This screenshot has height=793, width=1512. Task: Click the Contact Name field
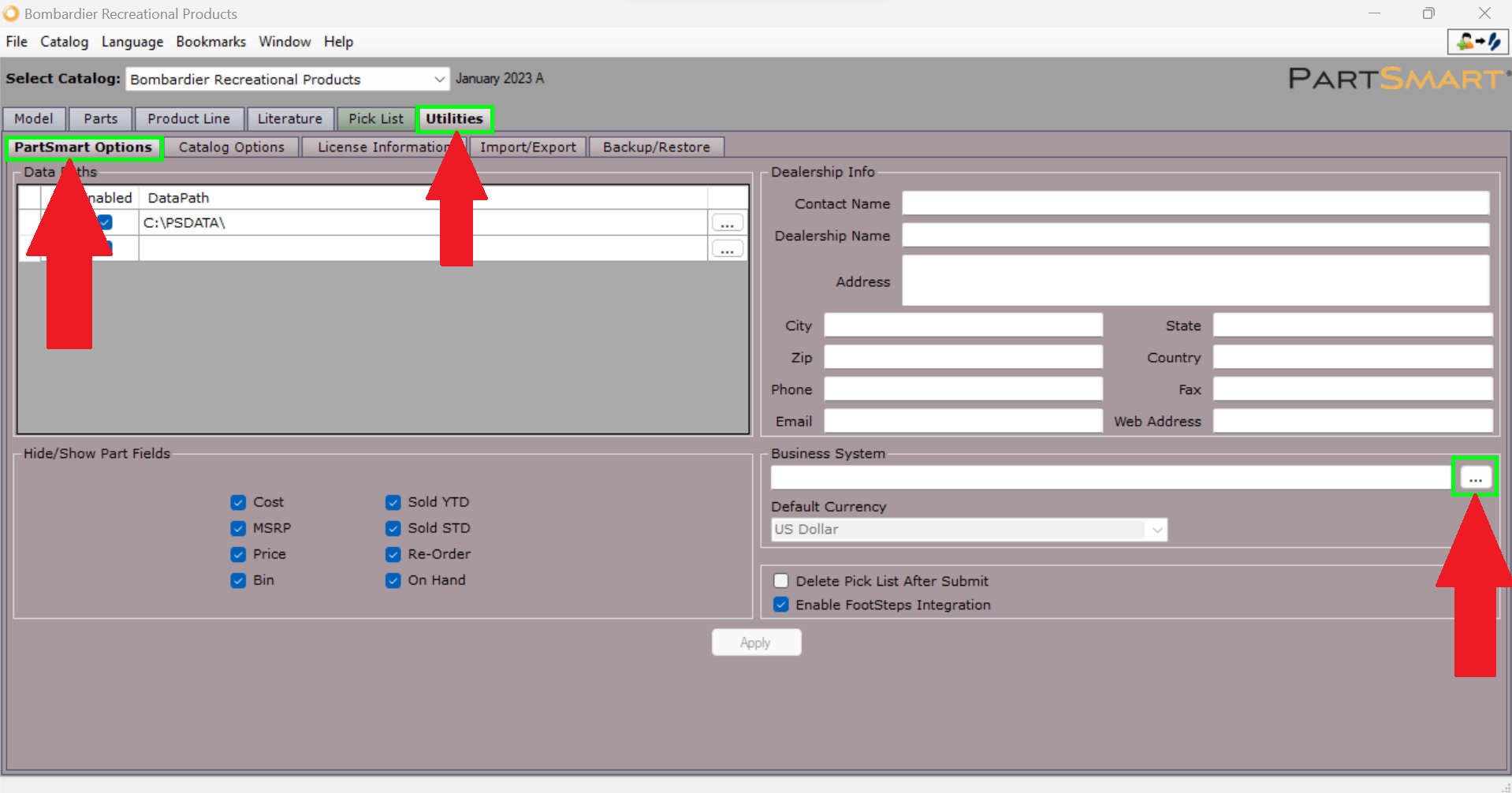1196,203
